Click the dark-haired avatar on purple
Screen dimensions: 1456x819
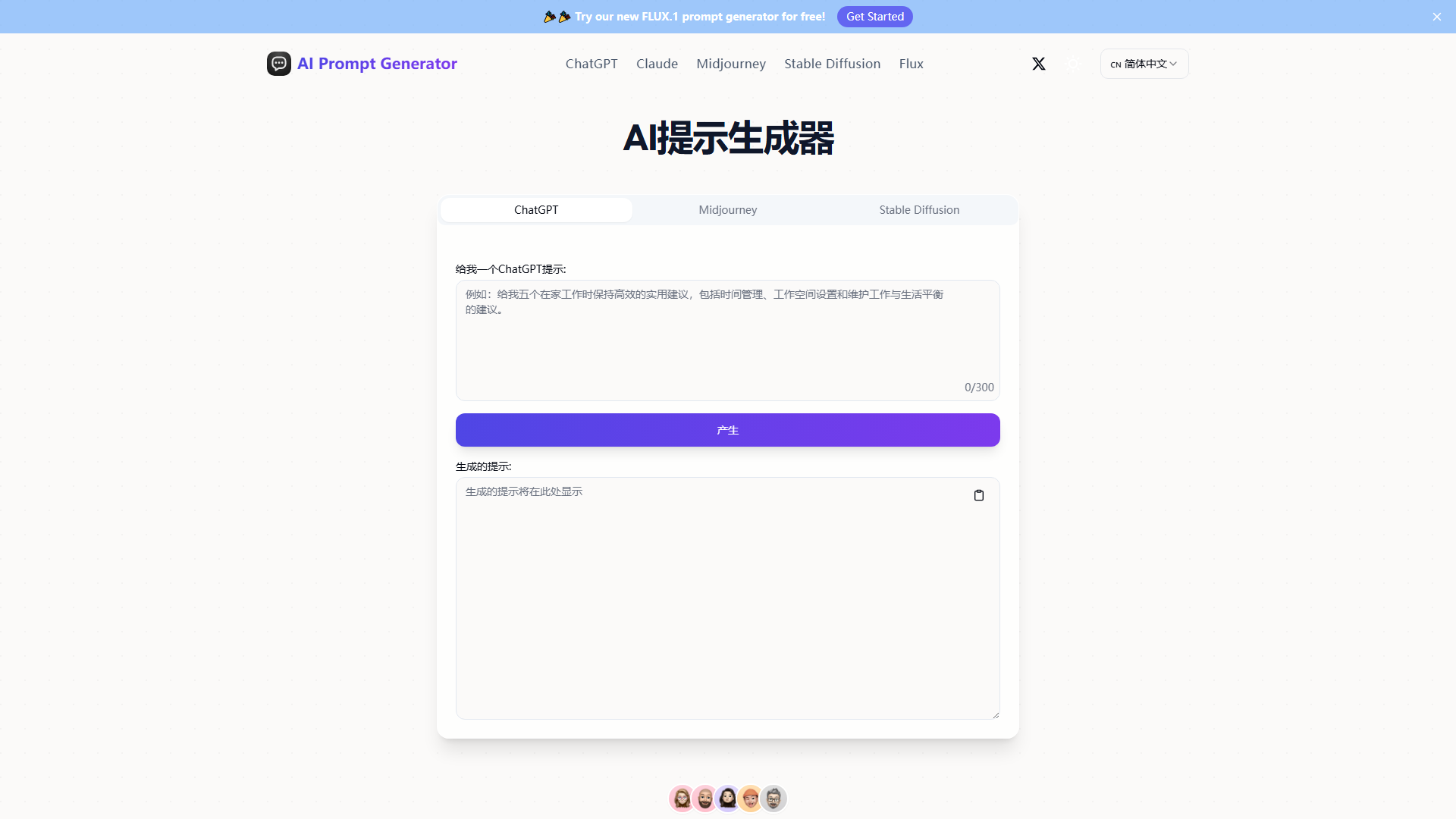pos(727,799)
